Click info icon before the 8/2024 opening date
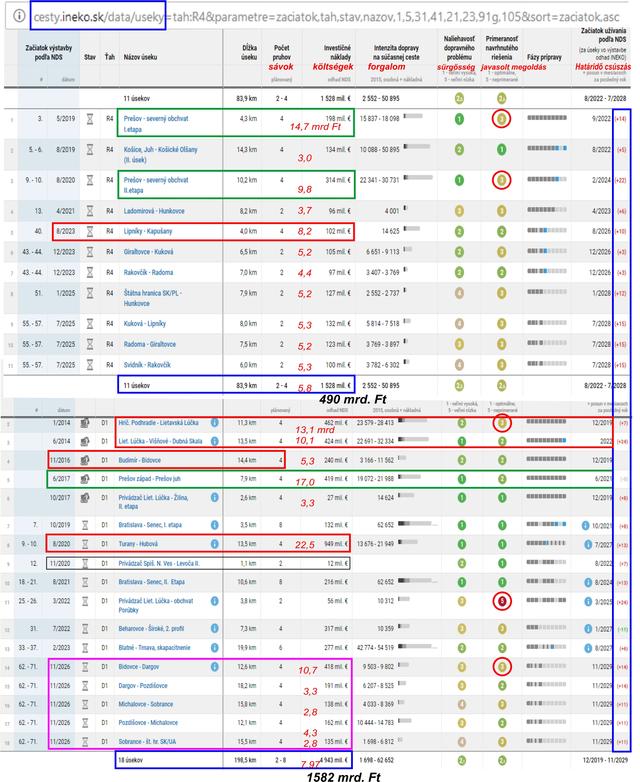This screenshot has height=782, width=640. [588, 582]
